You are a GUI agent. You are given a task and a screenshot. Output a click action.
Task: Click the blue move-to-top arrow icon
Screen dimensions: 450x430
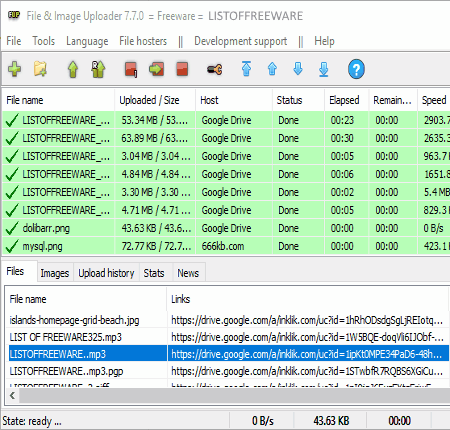pyautogui.click(x=246, y=69)
